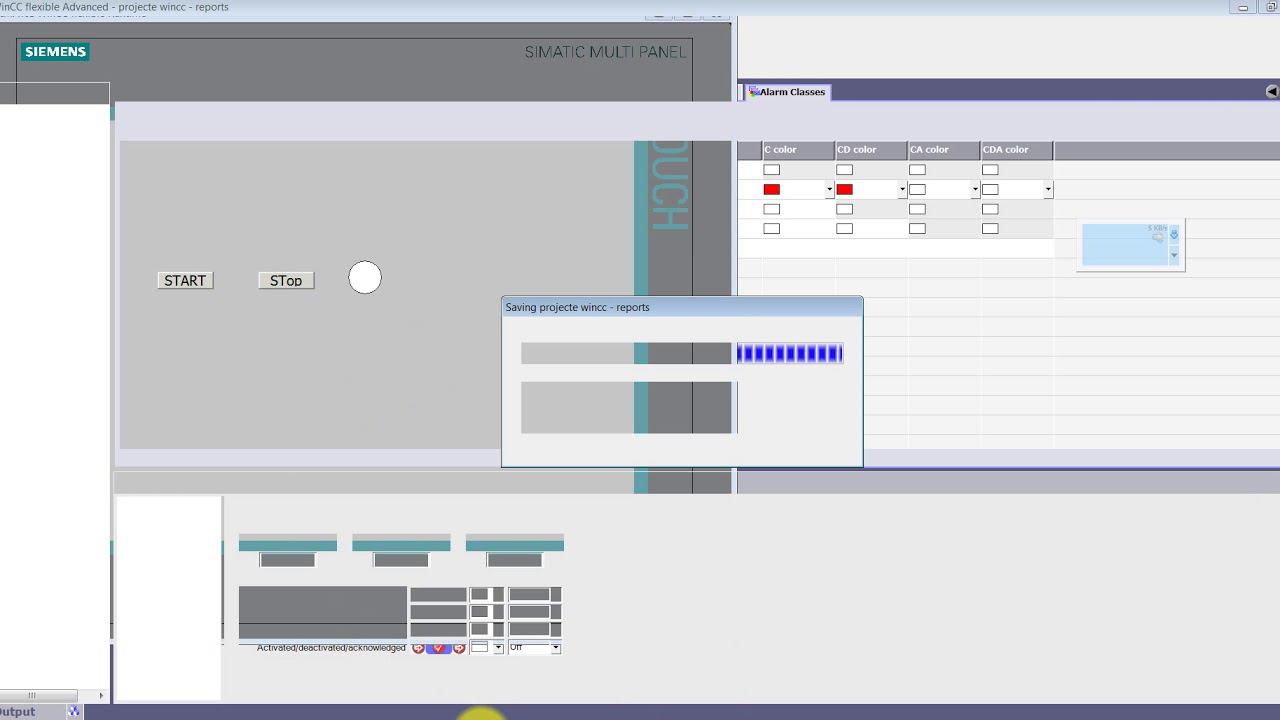Screen dimensions: 1280x720
Task: Click the 'Saving projecte wincc - reports' dialog title
Action: 577,307
